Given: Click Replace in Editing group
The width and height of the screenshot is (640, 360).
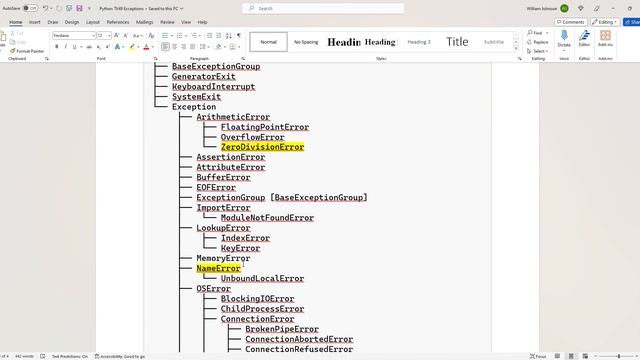Looking at the screenshot, I should tap(538, 42).
